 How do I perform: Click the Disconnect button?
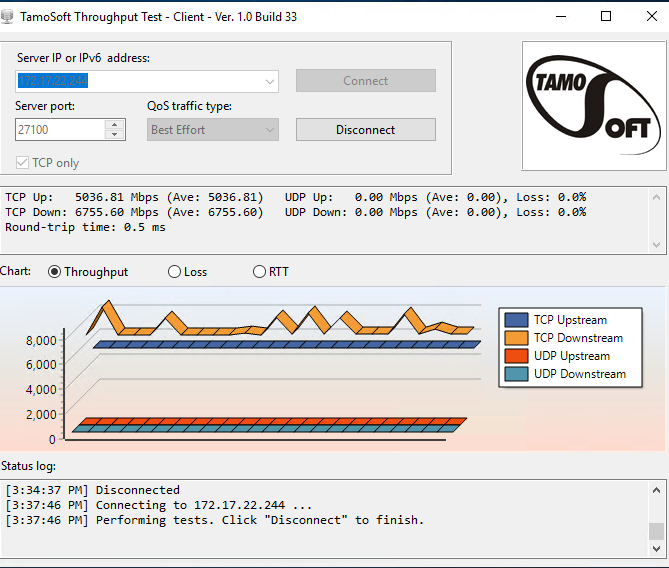pos(366,130)
